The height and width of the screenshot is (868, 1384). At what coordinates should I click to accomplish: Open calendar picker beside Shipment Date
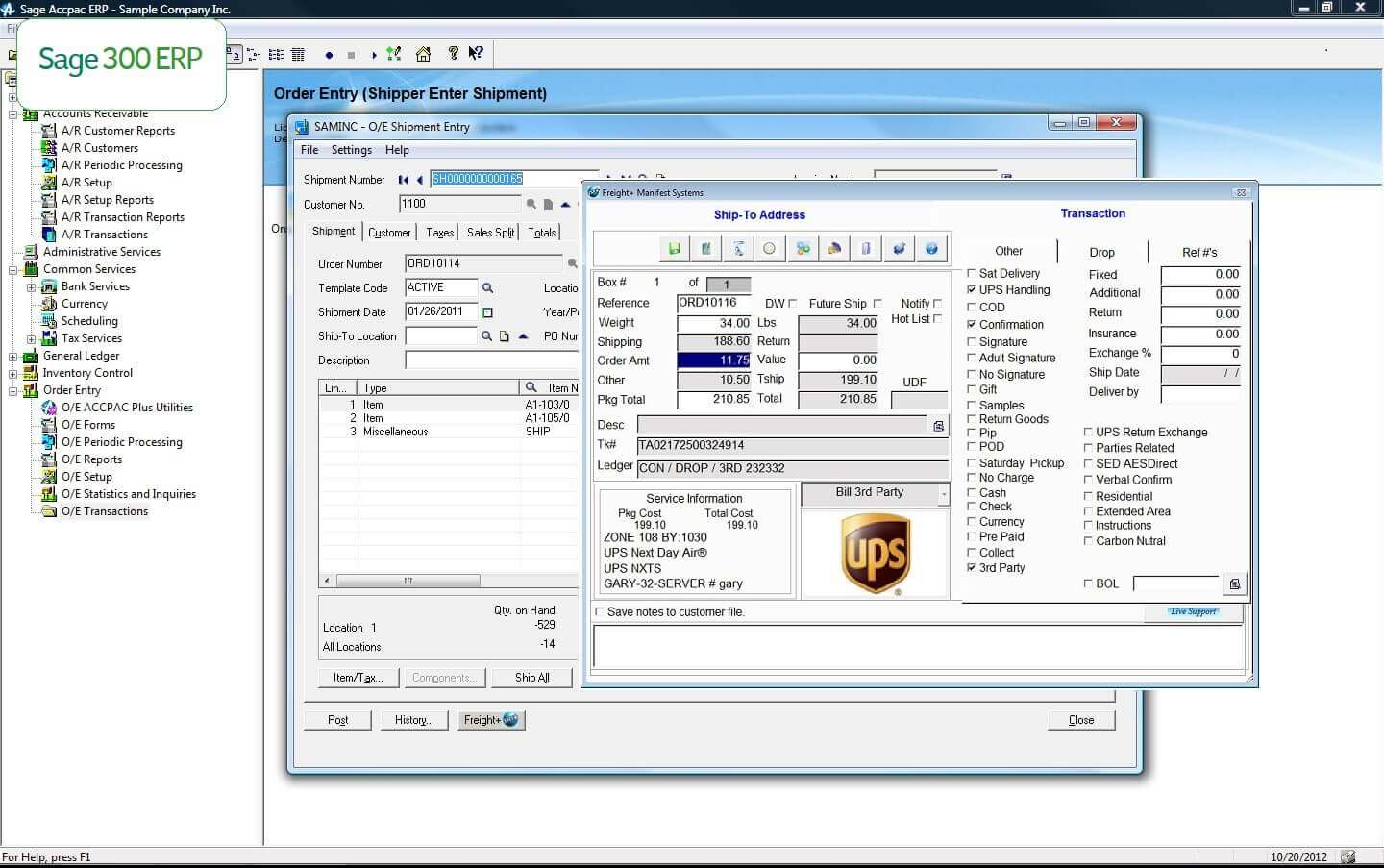click(x=487, y=312)
